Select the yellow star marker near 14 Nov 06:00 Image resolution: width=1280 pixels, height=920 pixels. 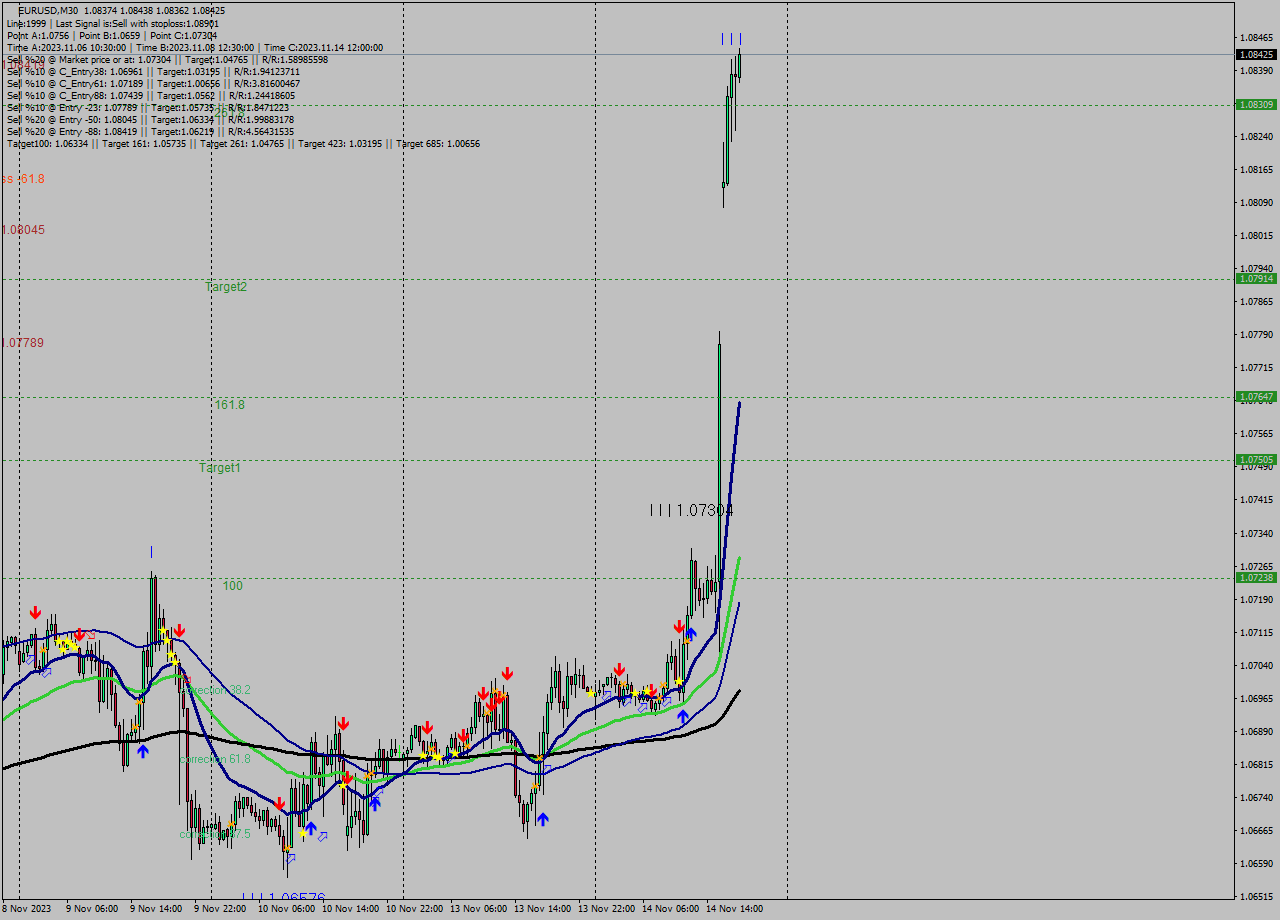679,681
